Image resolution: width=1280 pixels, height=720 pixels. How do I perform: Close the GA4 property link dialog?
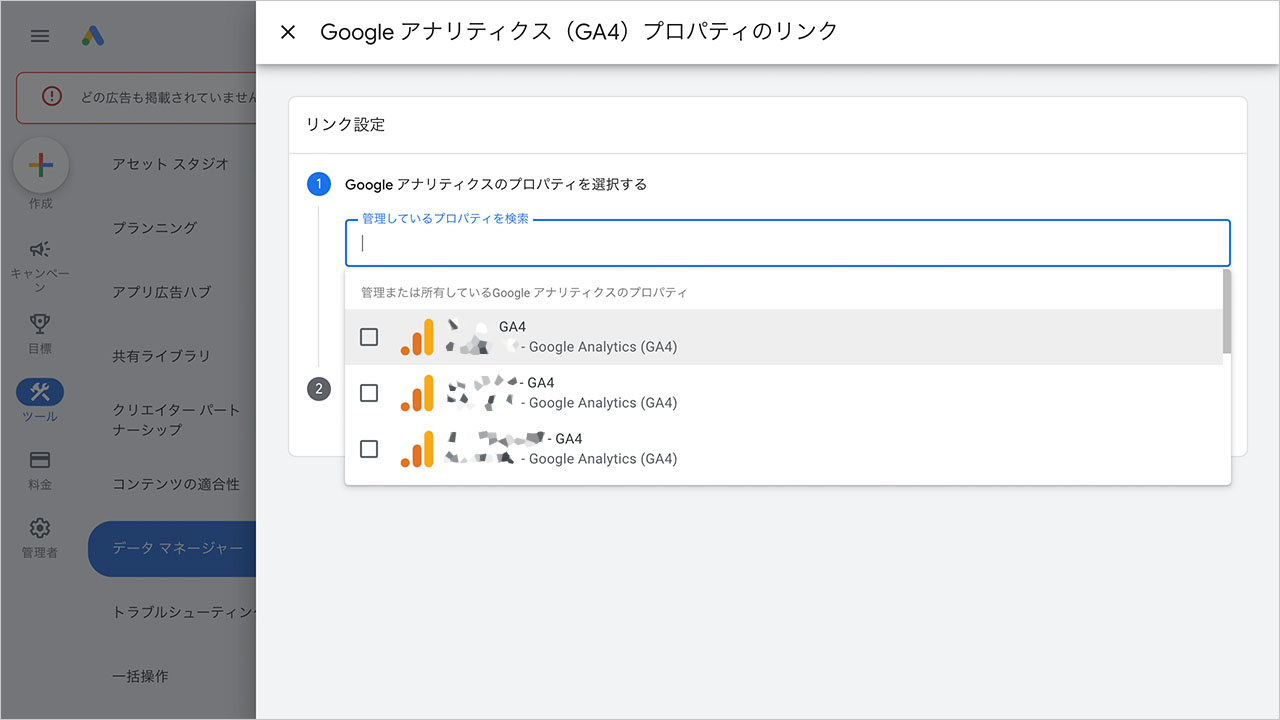287,32
